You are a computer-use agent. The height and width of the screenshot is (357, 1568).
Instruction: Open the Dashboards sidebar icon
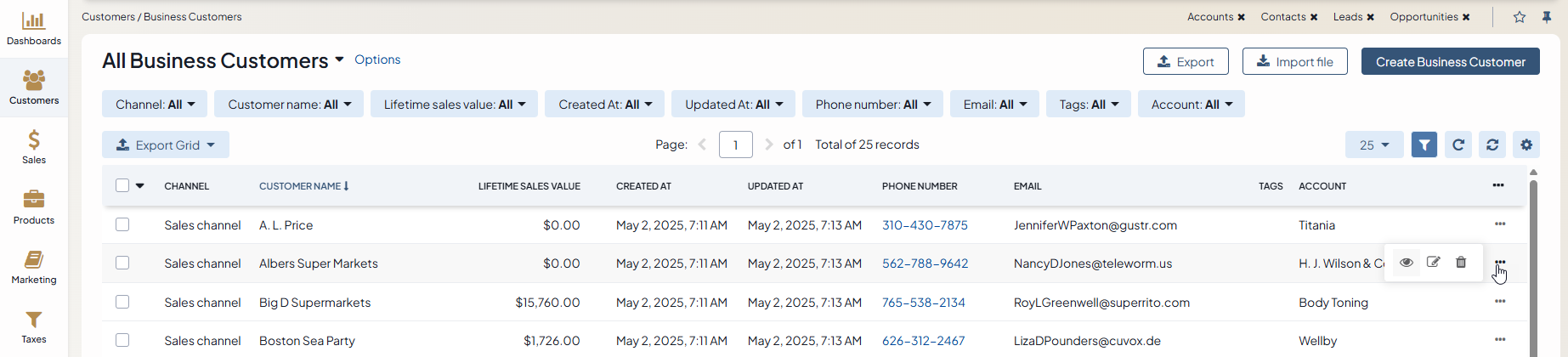[34, 28]
